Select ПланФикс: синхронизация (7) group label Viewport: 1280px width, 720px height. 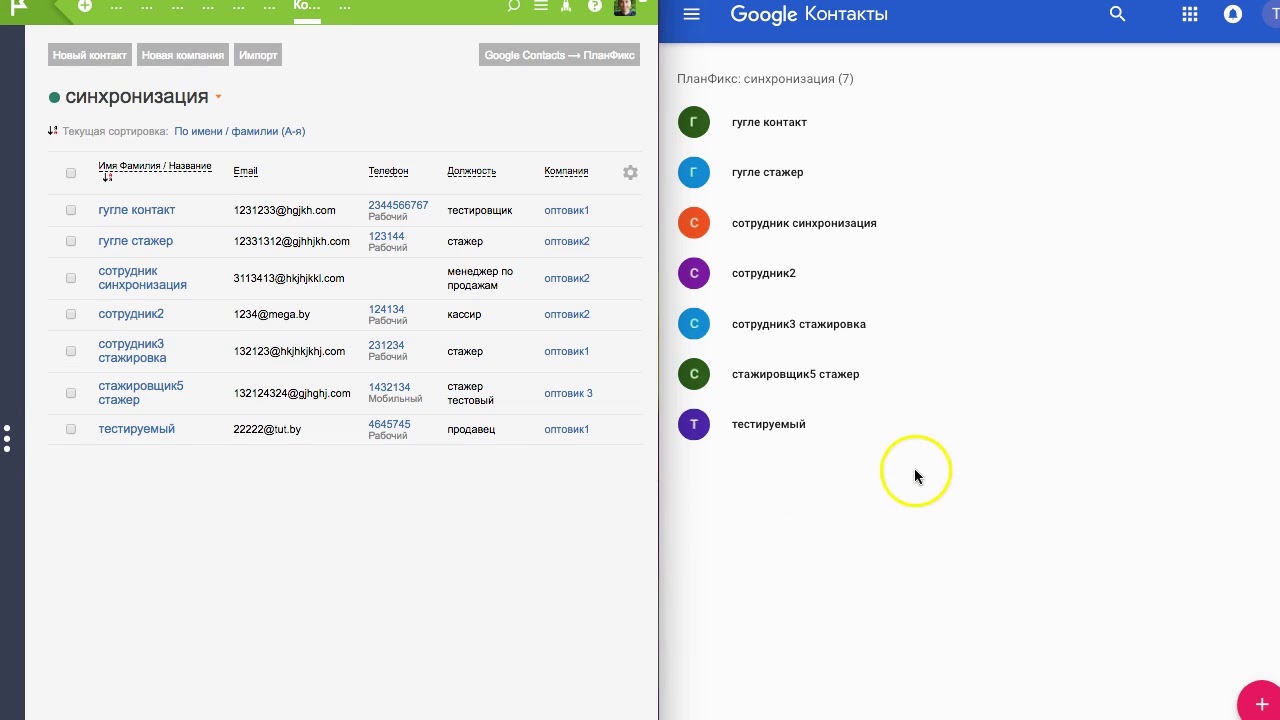(x=765, y=79)
